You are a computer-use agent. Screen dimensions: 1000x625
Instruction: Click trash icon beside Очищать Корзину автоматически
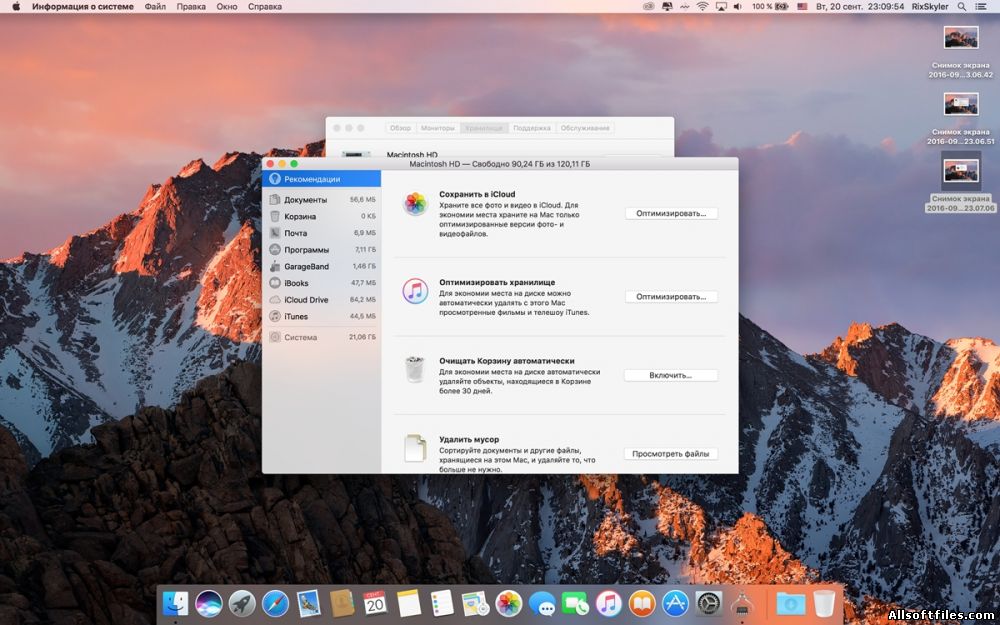[x=415, y=369]
